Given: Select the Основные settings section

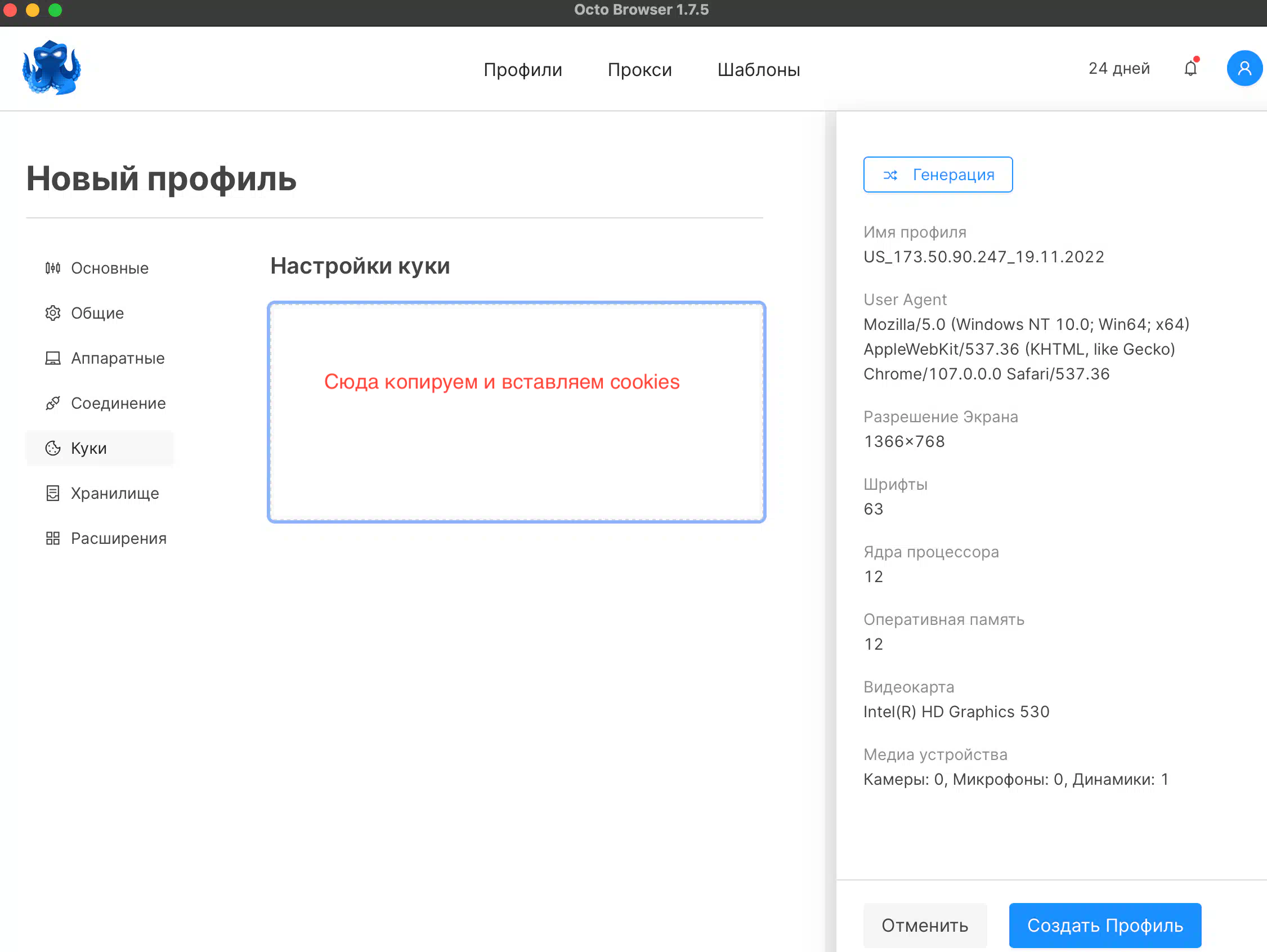Looking at the screenshot, I should pyautogui.click(x=99, y=268).
